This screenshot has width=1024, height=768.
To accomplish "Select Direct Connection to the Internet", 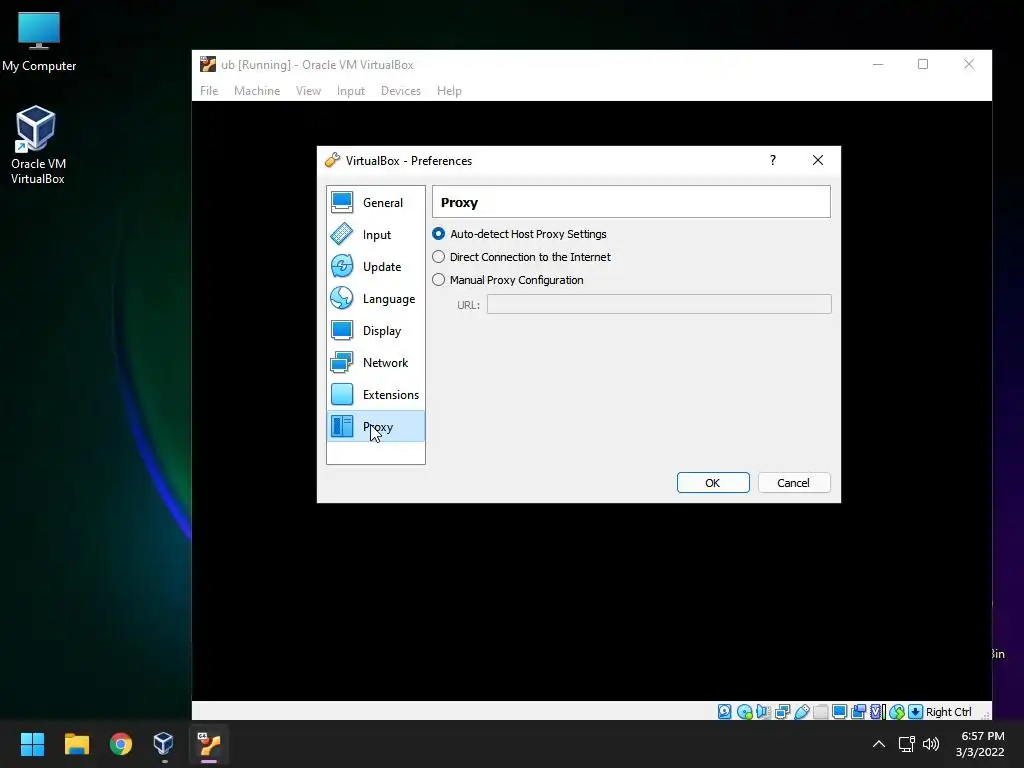I will 521,257.
